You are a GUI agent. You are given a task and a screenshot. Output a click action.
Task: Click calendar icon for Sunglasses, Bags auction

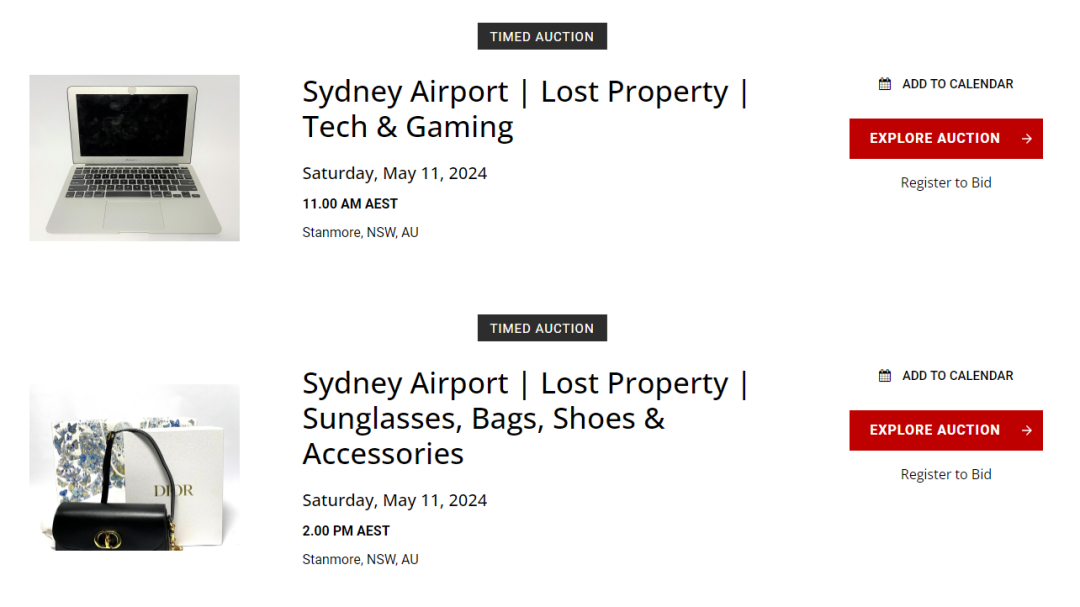click(885, 376)
